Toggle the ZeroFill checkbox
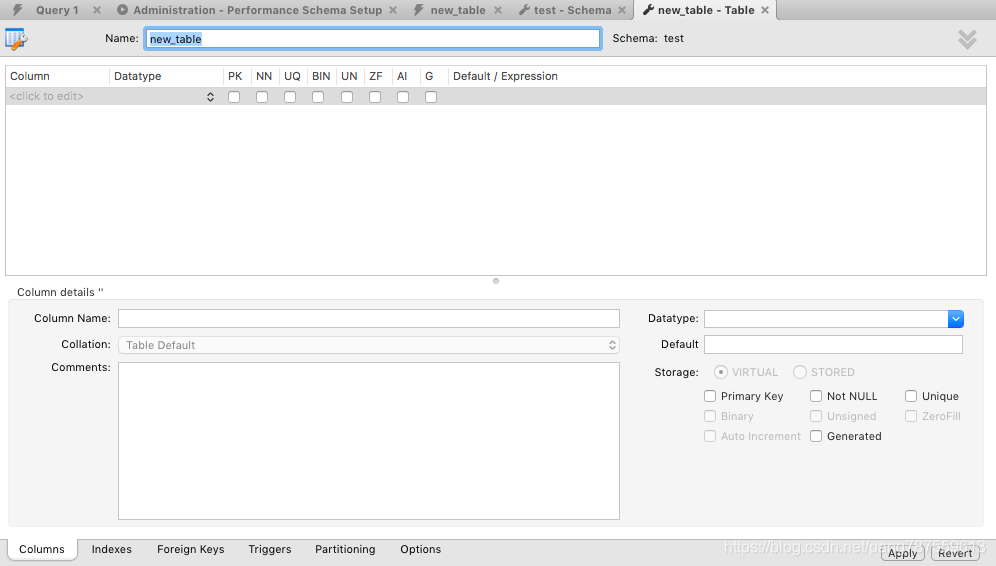The width and height of the screenshot is (996, 566). [911, 416]
